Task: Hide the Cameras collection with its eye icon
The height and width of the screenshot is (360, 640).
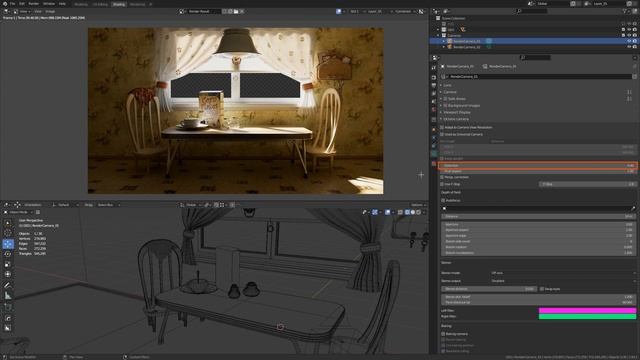Action: click(629, 36)
